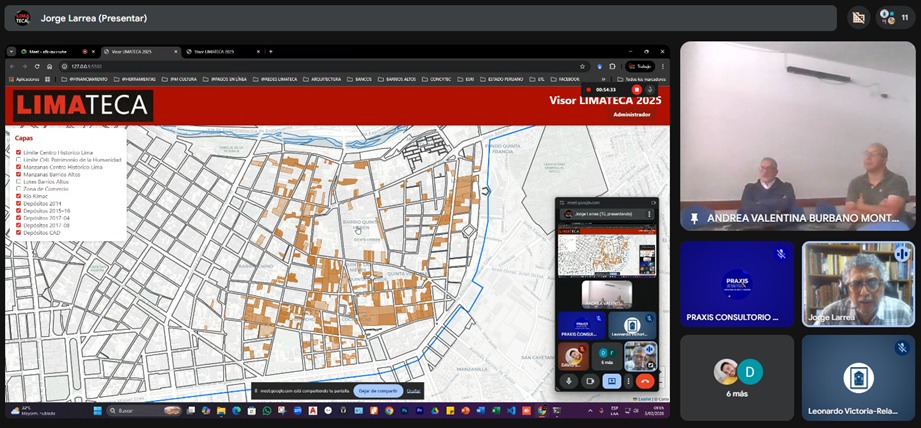Toggle Depósitos 2017-04 layer
The image size is (921, 428).
pyautogui.click(x=19, y=218)
